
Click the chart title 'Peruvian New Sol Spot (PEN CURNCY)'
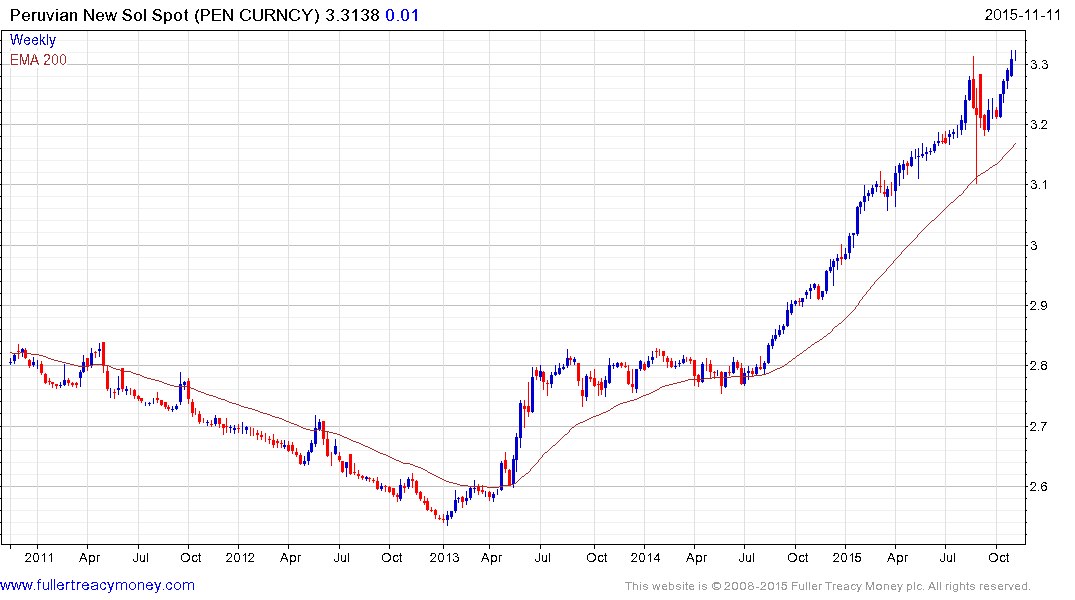(x=165, y=15)
